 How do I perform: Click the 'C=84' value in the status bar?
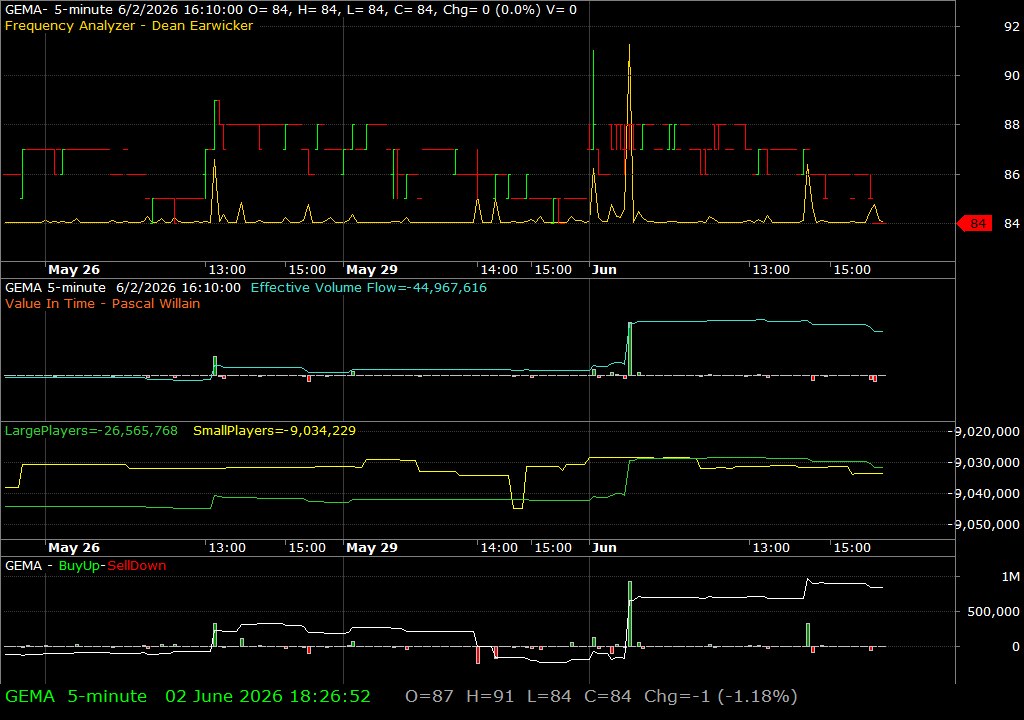pos(607,696)
